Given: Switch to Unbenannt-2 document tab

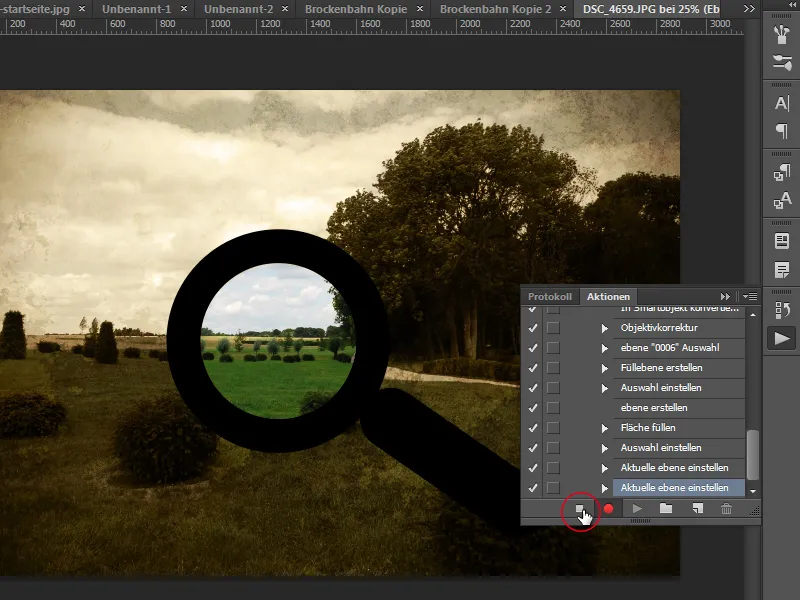Looking at the screenshot, I should [238, 9].
